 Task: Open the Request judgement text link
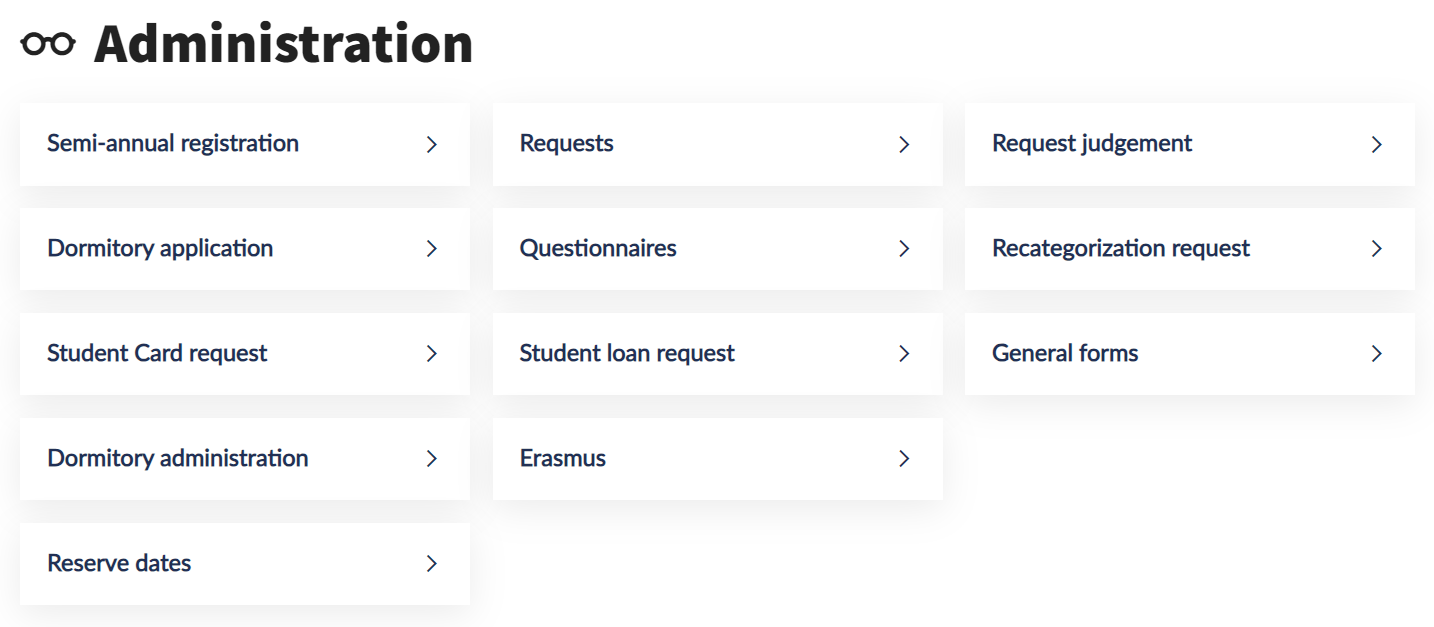point(1092,144)
